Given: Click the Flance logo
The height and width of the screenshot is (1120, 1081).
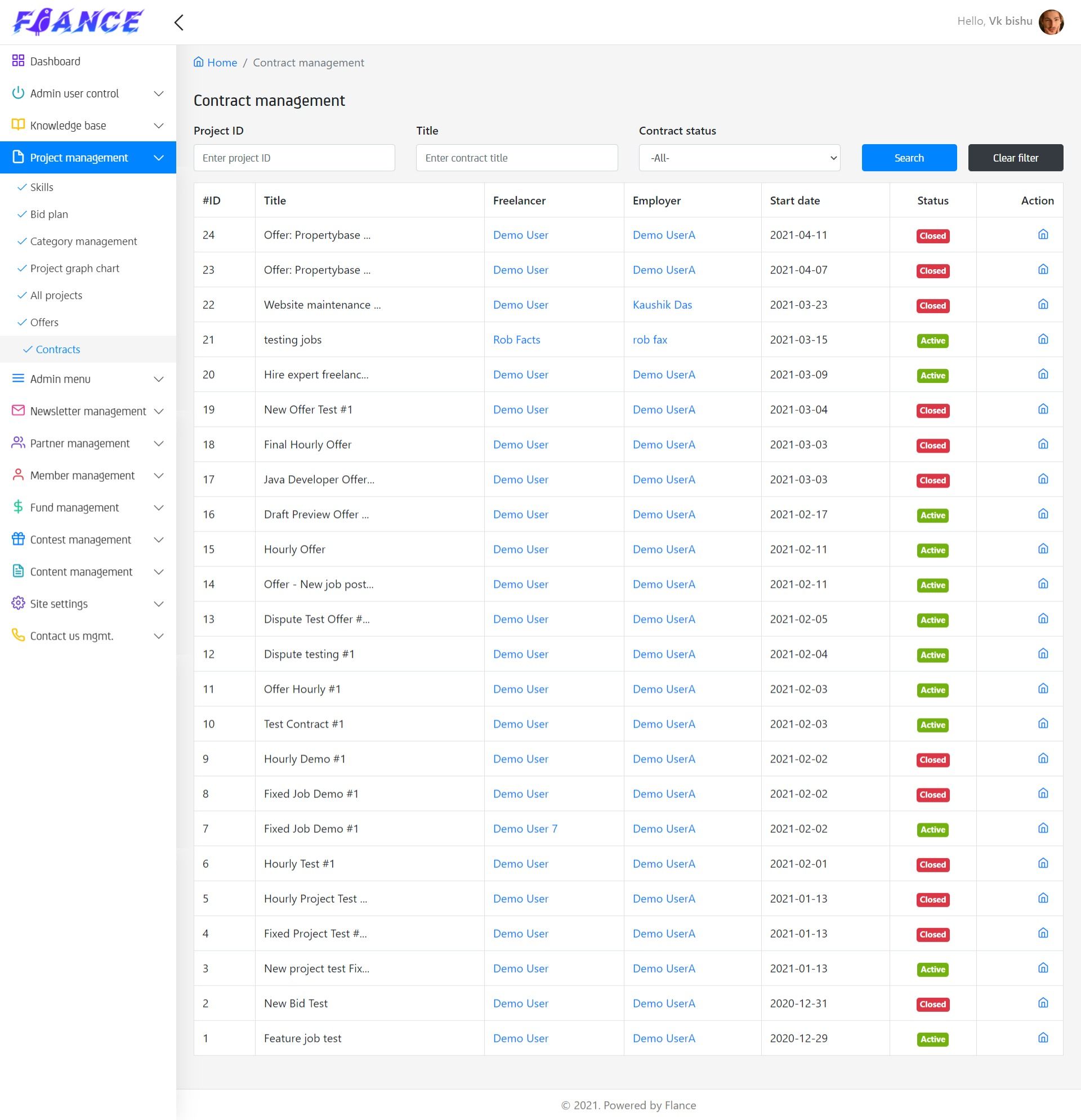Looking at the screenshot, I should (78, 23).
